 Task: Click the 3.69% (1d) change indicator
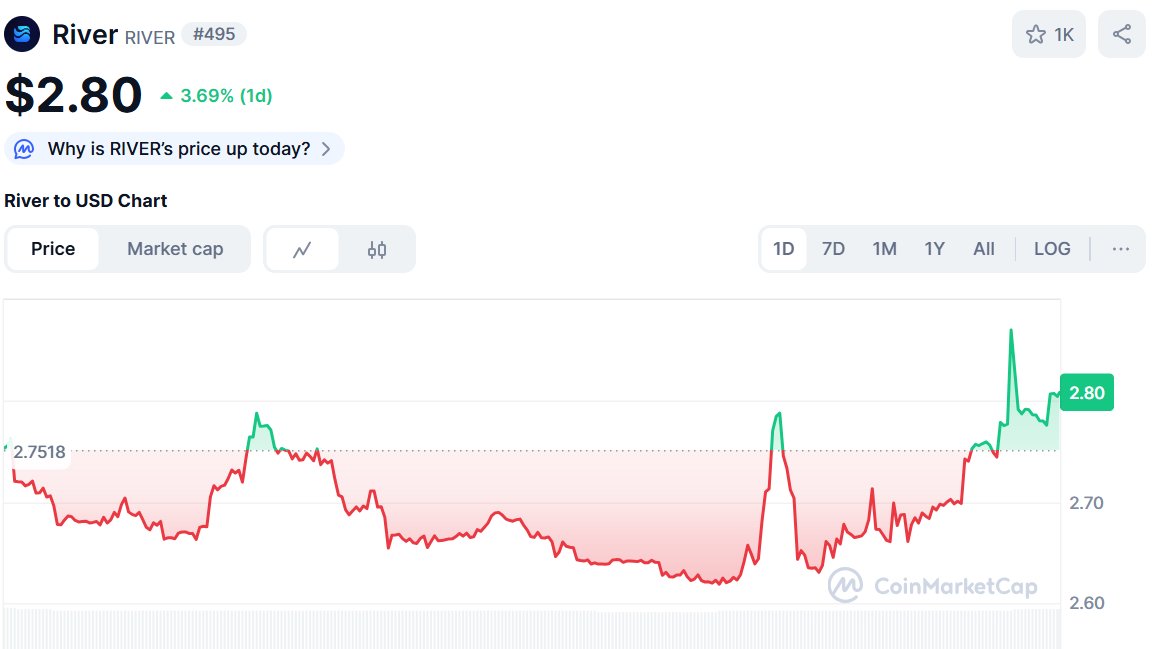tap(217, 96)
